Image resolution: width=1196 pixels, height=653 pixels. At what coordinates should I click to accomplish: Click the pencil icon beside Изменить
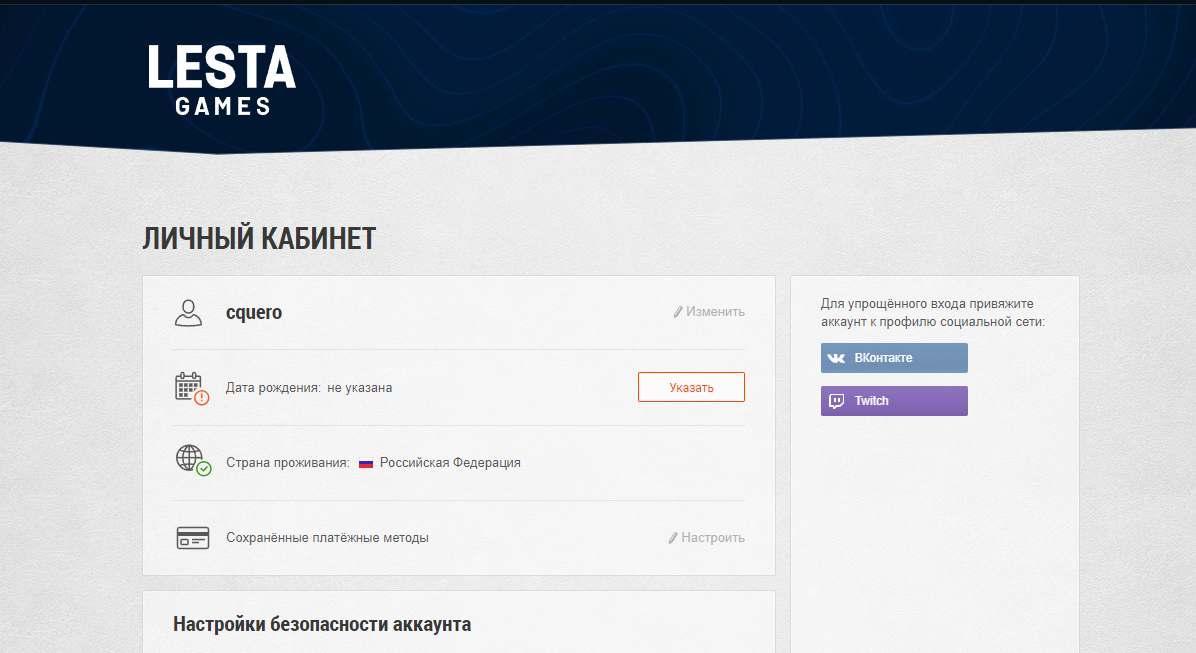click(x=678, y=312)
